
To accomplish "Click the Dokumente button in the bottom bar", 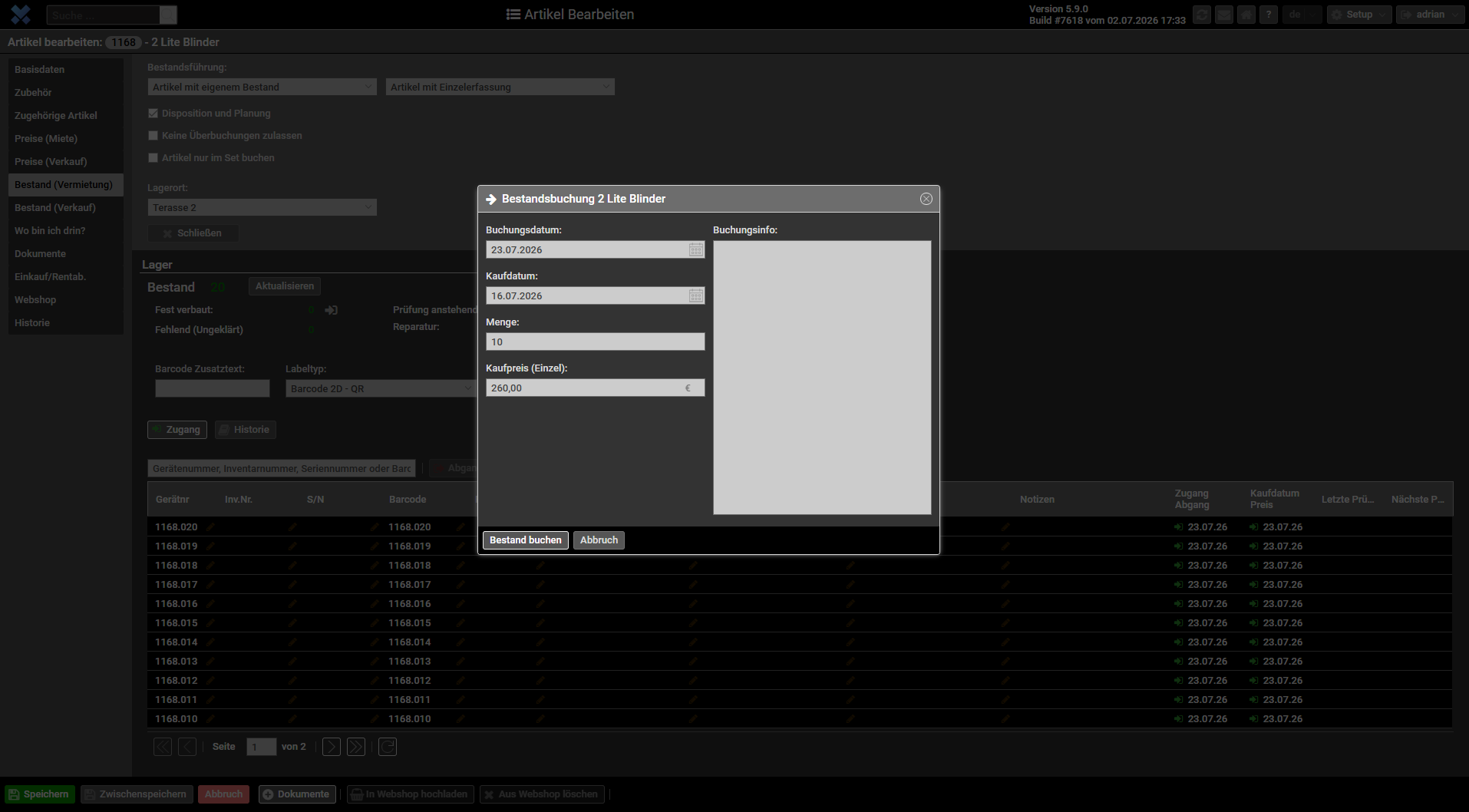I will pyautogui.click(x=297, y=794).
